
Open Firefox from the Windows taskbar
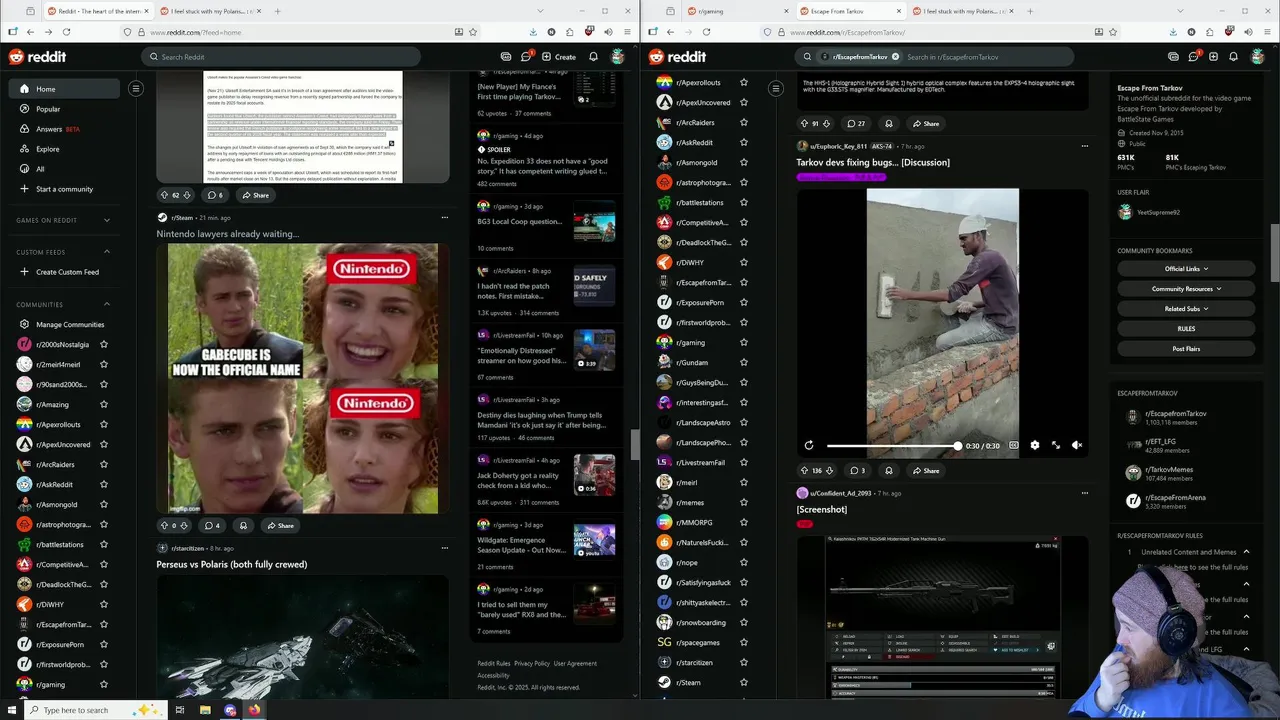(255, 710)
